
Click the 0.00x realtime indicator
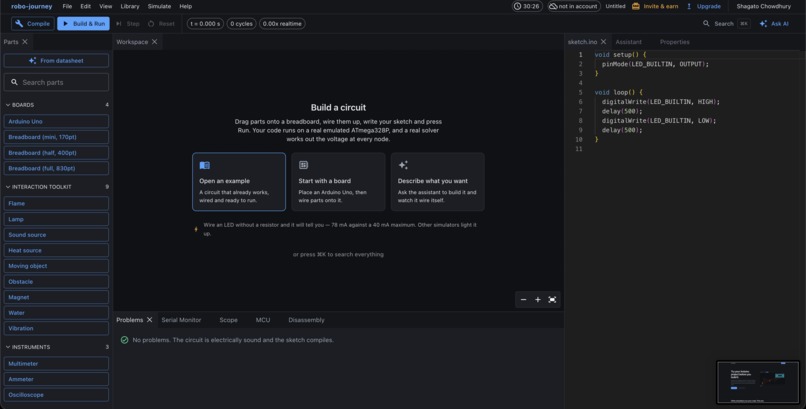282,24
